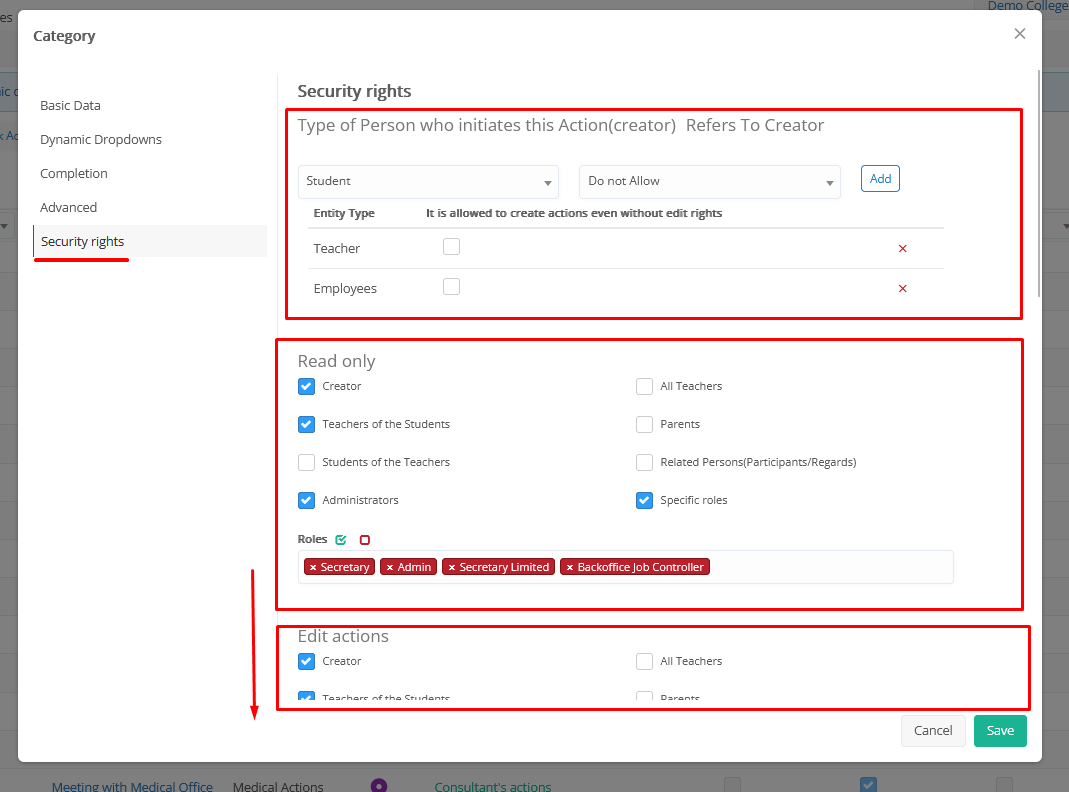Viewport: 1069px width, 792px height.
Task: Open the Dynamic Dropdowns tab
Action: click(x=100, y=139)
